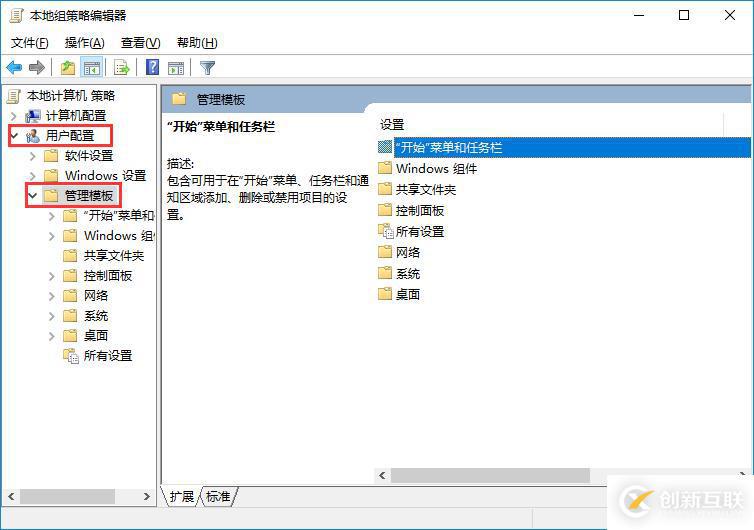Click the Forward arrow toolbar icon
Image resolution: width=754 pixels, height=530 pixels.
tap(37, 68)
